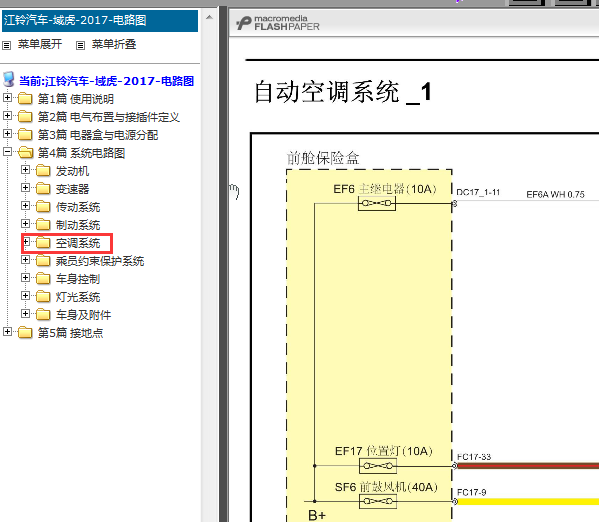Viewport: 599px width, 522px height.
Task: Expand the 发动机 subfolder
Action: coord(25,169)
